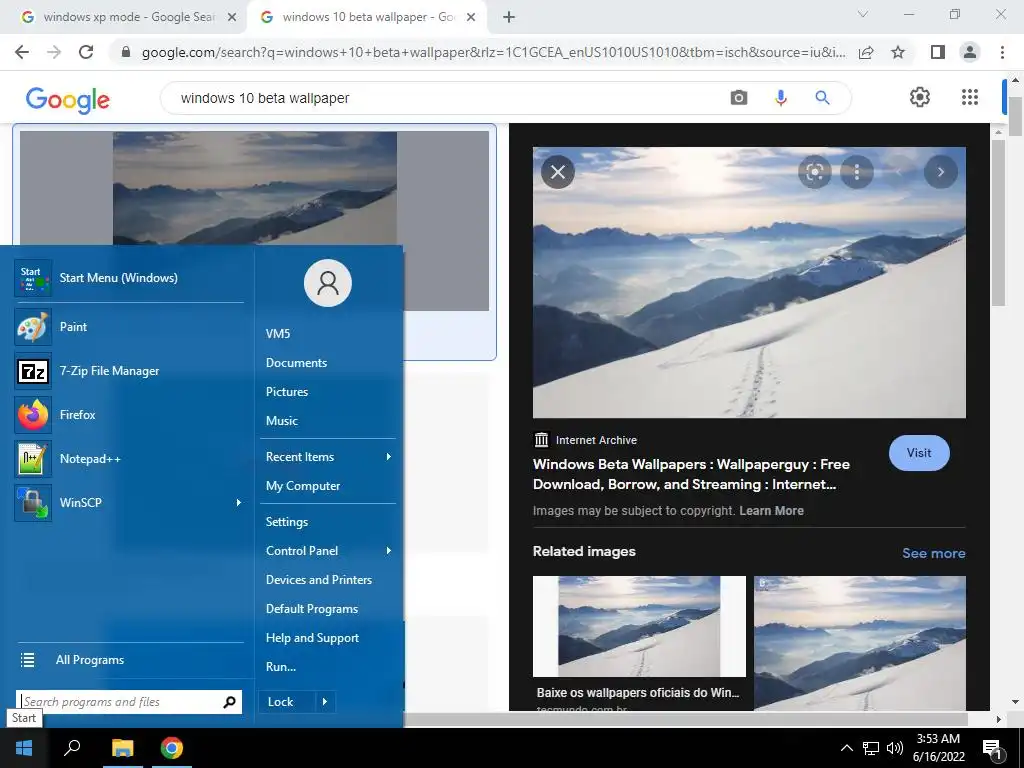Go to next image in preview

[x=940, y=172]
